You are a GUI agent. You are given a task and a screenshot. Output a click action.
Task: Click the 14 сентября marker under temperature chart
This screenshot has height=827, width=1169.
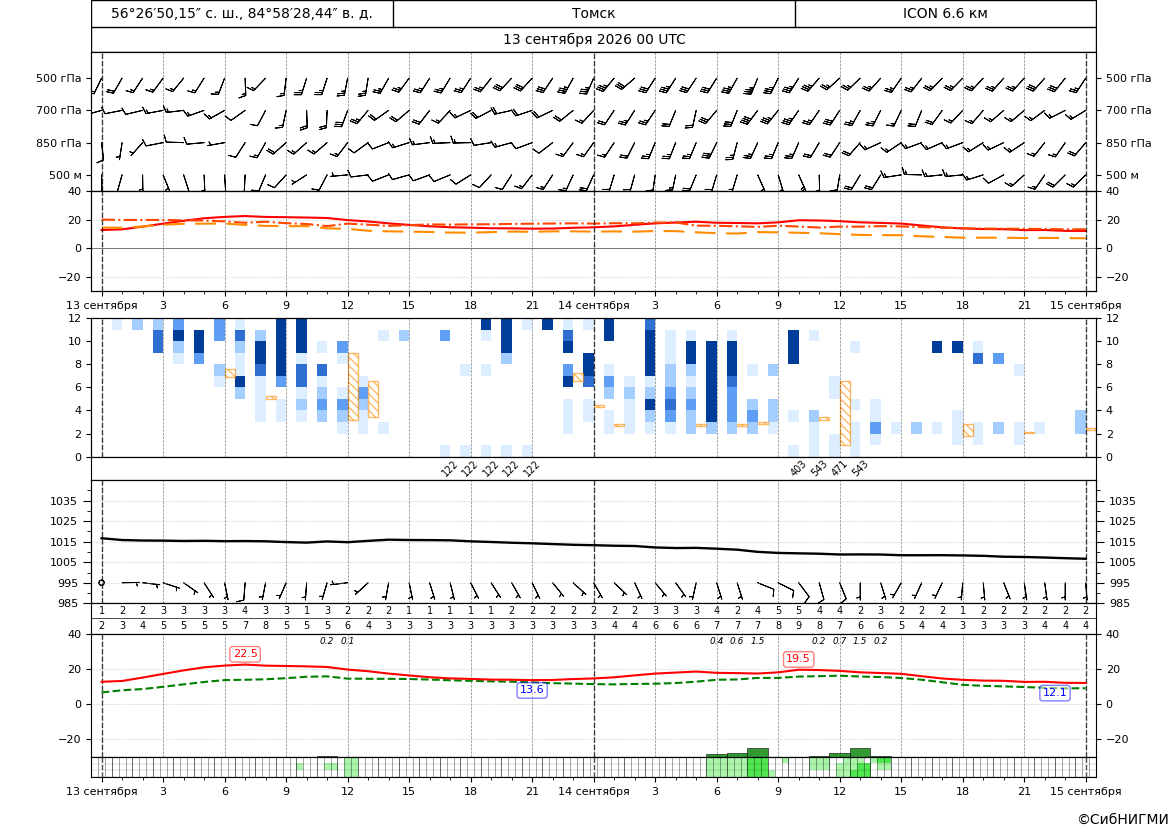[593, 305]
